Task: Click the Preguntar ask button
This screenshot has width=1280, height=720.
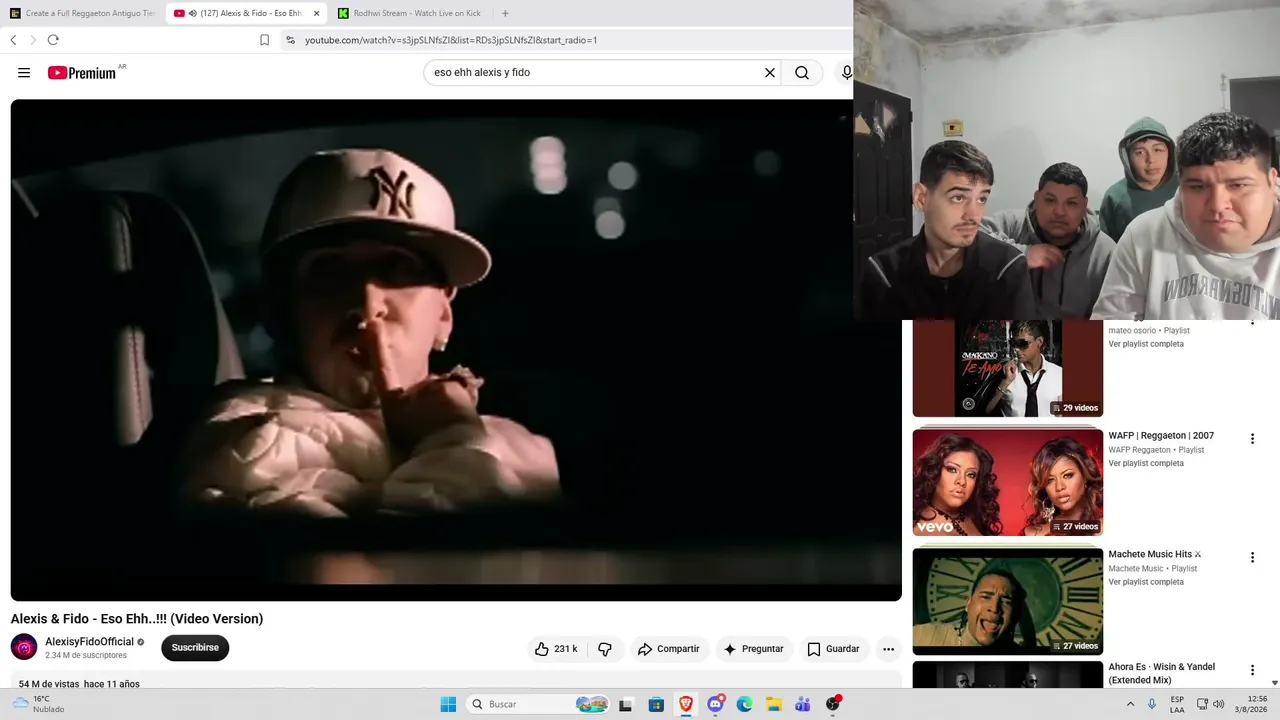Action: click(753, 649)
